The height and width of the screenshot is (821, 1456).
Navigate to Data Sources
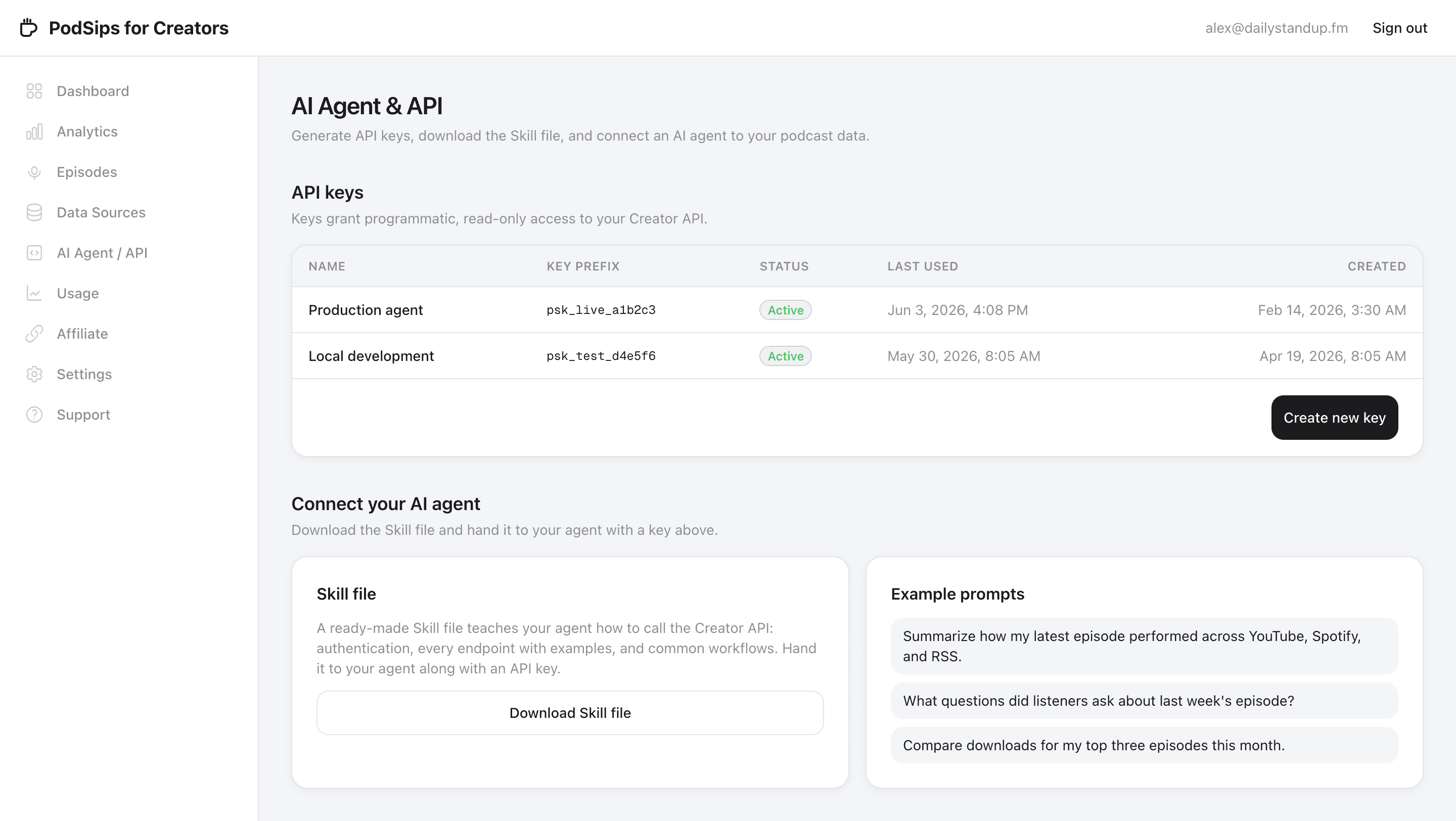click(101, 212)
